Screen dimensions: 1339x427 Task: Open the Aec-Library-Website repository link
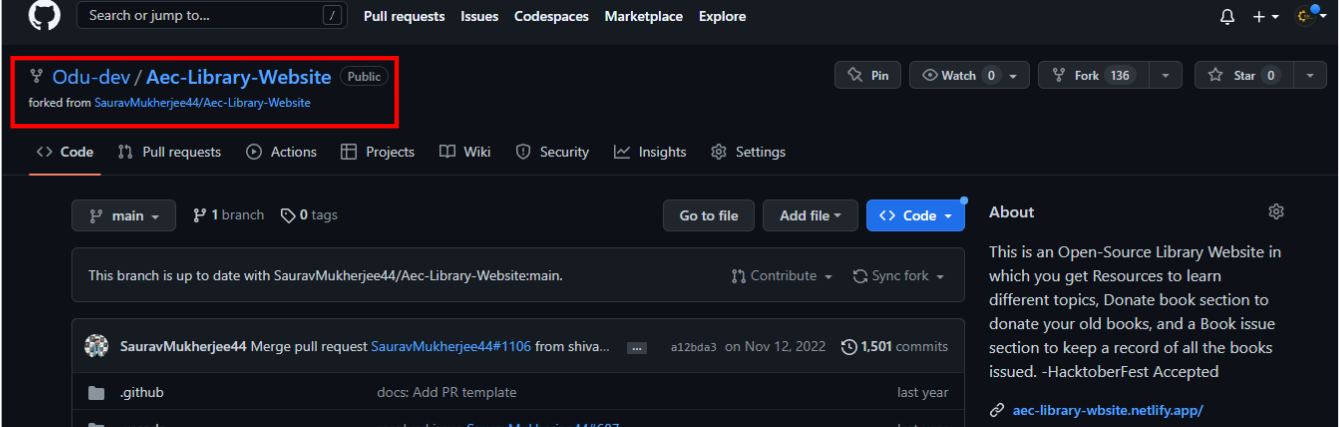(x=238, y=77)
